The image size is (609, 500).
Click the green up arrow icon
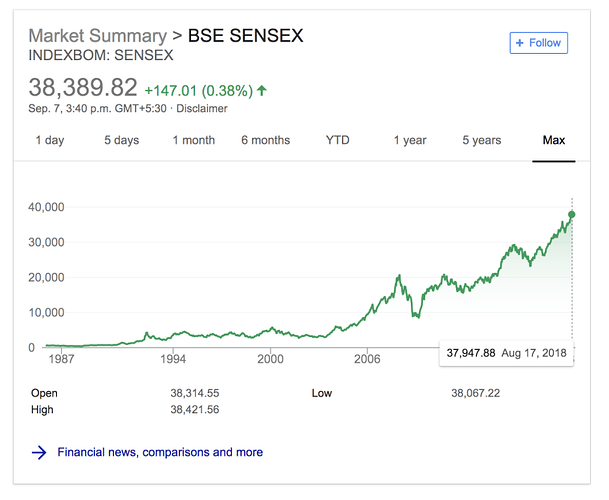262,90
